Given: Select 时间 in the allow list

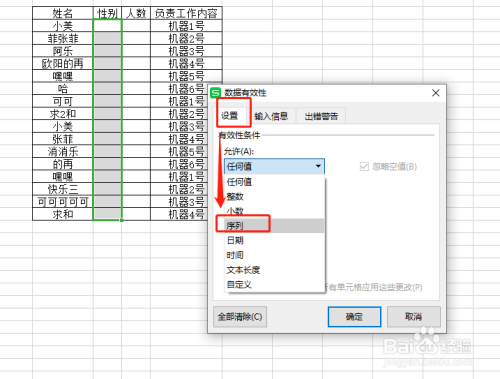Looking at the screenshot, I should (275, 255).
